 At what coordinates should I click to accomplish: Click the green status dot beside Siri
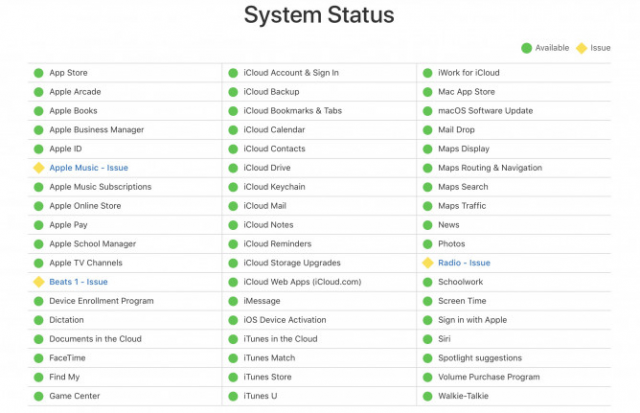click(x=428, y=339)
